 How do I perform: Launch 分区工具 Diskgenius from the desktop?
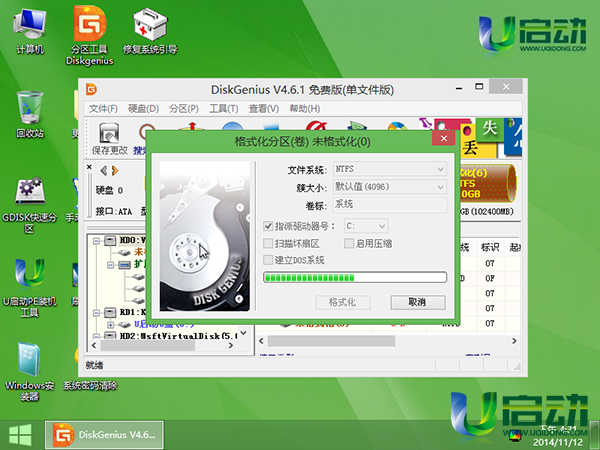[90, 36]
